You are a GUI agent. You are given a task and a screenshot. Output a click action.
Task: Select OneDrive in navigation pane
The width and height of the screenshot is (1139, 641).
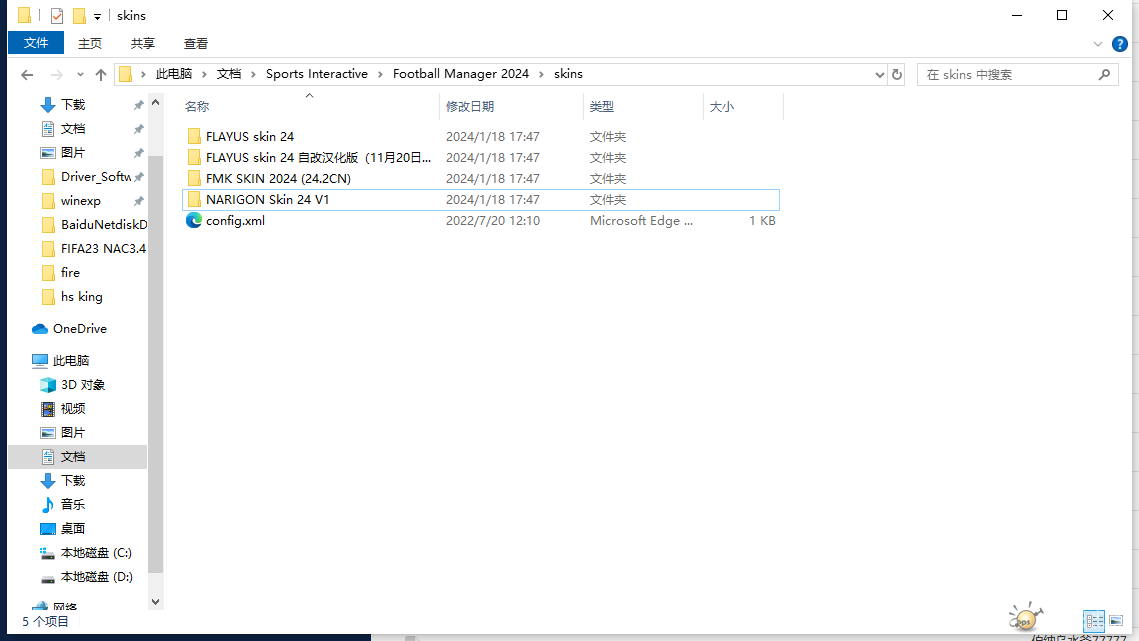pos(79,328)
